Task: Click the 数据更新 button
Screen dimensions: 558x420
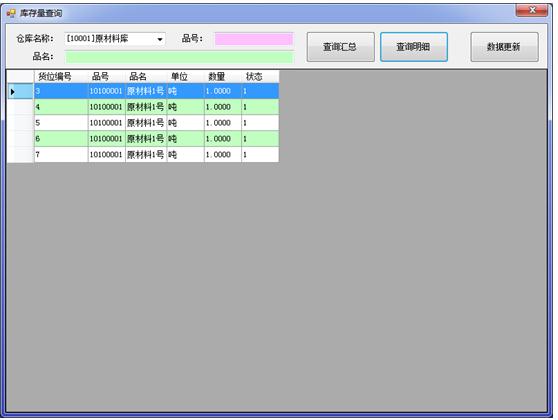Action: 504,47
